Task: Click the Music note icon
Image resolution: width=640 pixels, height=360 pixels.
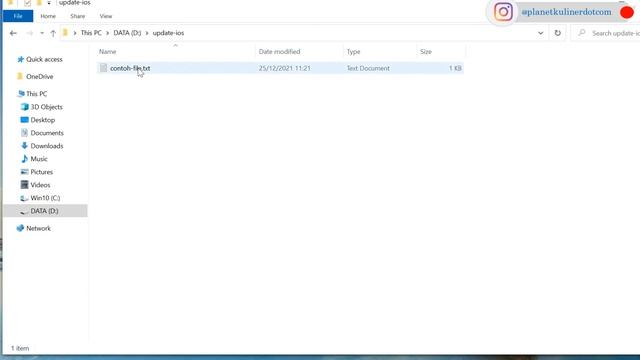Action: [x=24, y=159]
